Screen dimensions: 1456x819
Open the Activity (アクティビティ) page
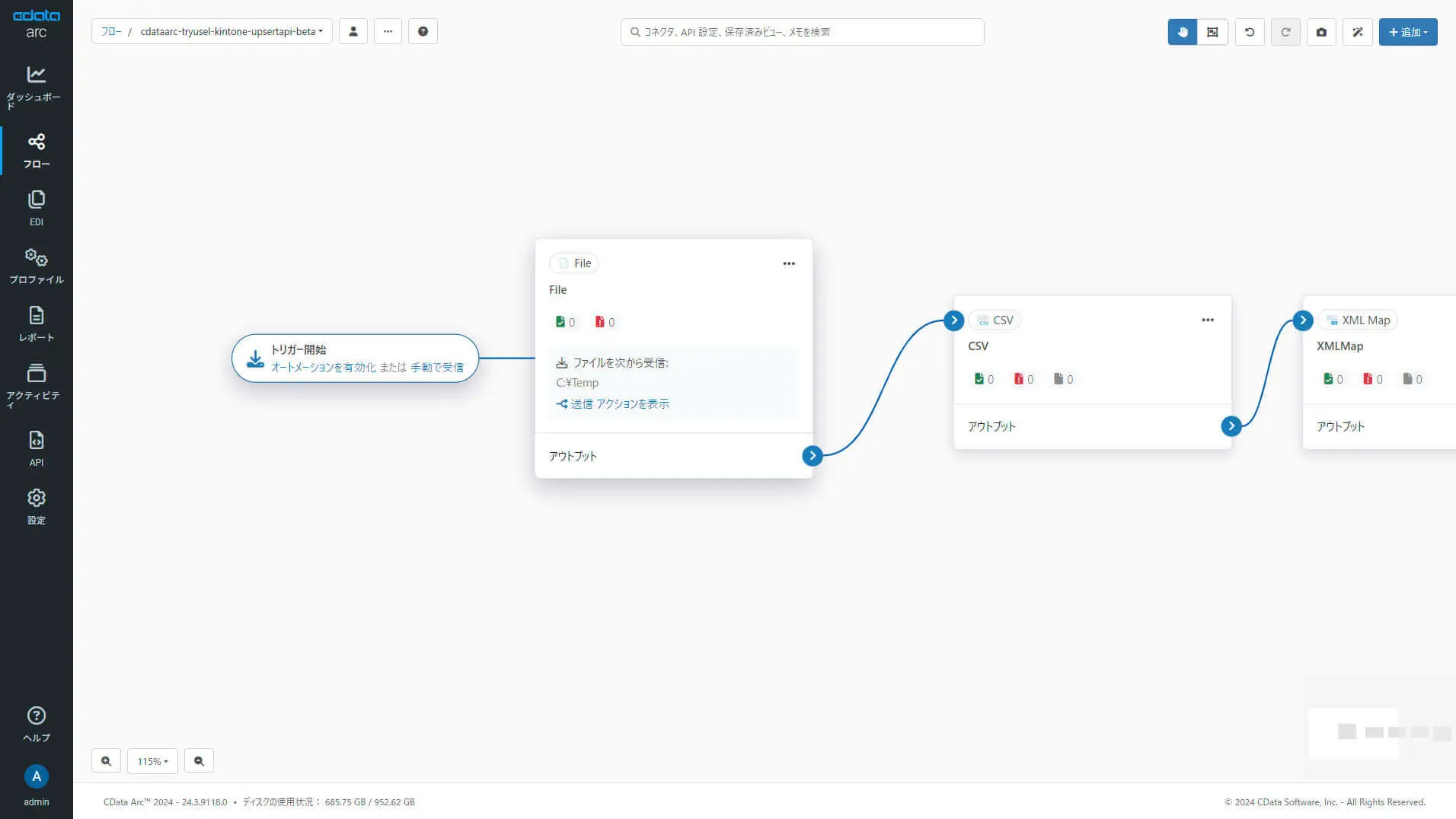[x=36, y=385]
